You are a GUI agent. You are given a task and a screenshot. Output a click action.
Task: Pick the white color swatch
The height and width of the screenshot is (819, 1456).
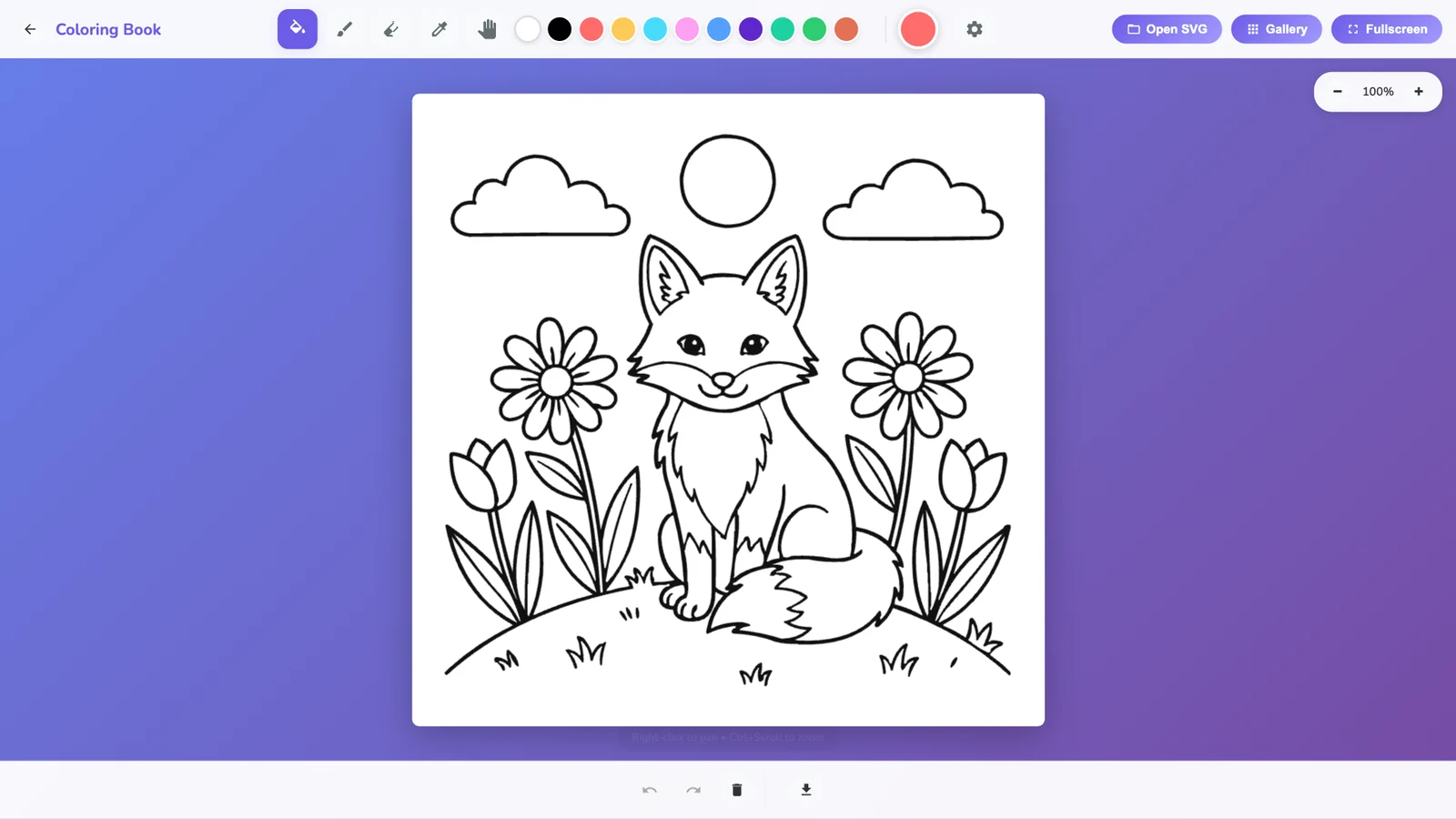tap(528, 29)
